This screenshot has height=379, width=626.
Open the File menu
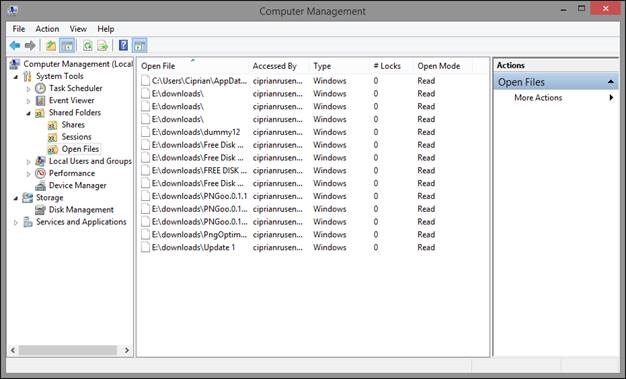point(19,29)
